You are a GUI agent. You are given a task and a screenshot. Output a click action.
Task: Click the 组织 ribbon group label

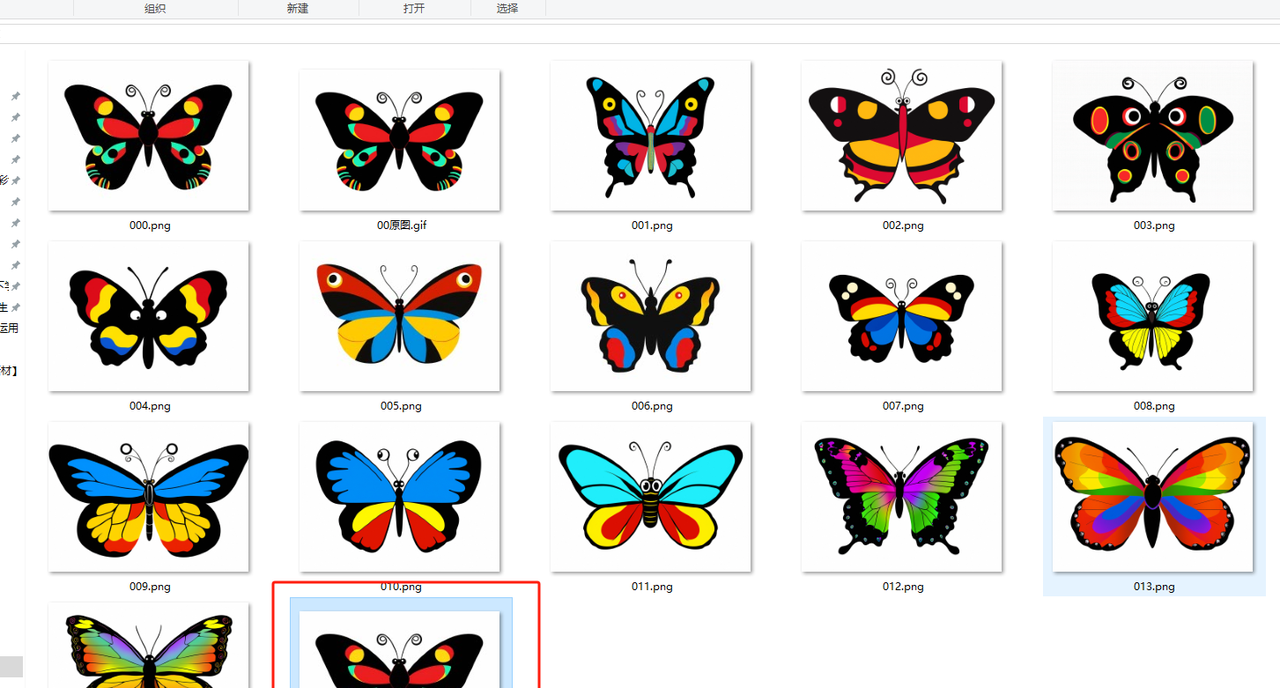pos(155,8)
